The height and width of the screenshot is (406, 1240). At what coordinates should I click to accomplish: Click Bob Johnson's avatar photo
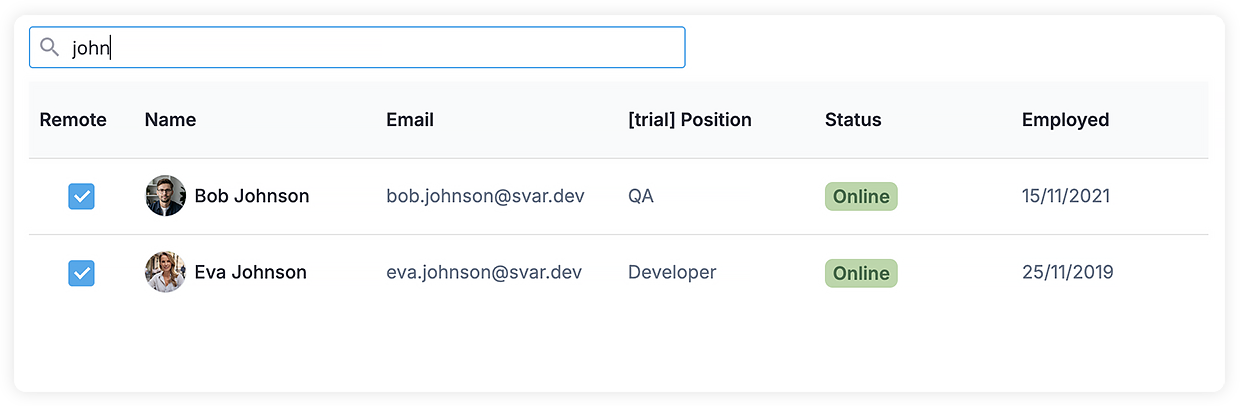pyautogui.click(x=165, y=196)
